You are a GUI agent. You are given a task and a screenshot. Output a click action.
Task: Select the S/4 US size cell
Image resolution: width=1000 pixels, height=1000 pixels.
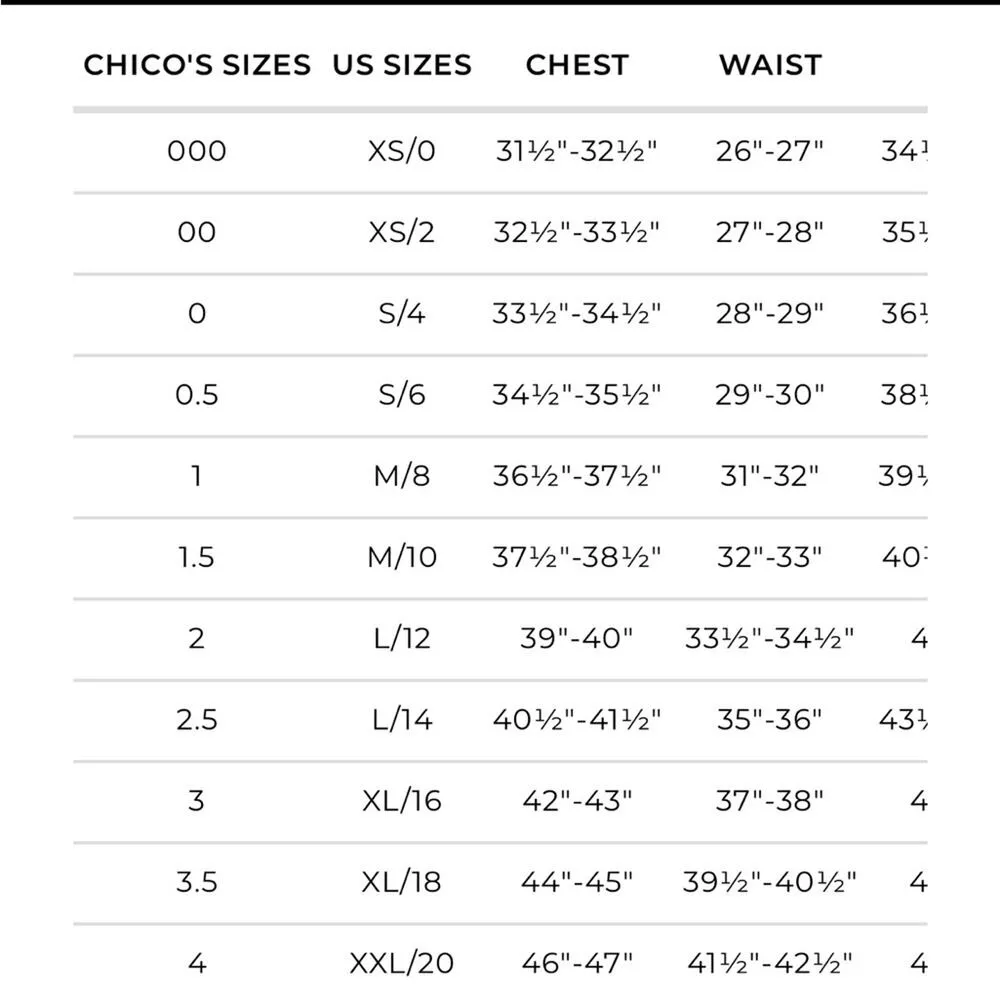pyautogui.click(x=401, y=313)
